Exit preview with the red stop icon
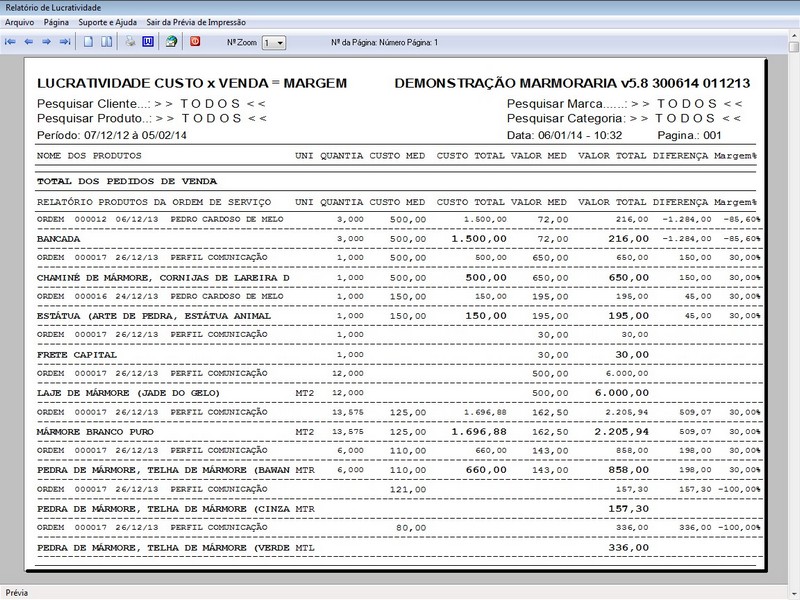The height and width of the screenshot is (600, 800). point(196,42)
